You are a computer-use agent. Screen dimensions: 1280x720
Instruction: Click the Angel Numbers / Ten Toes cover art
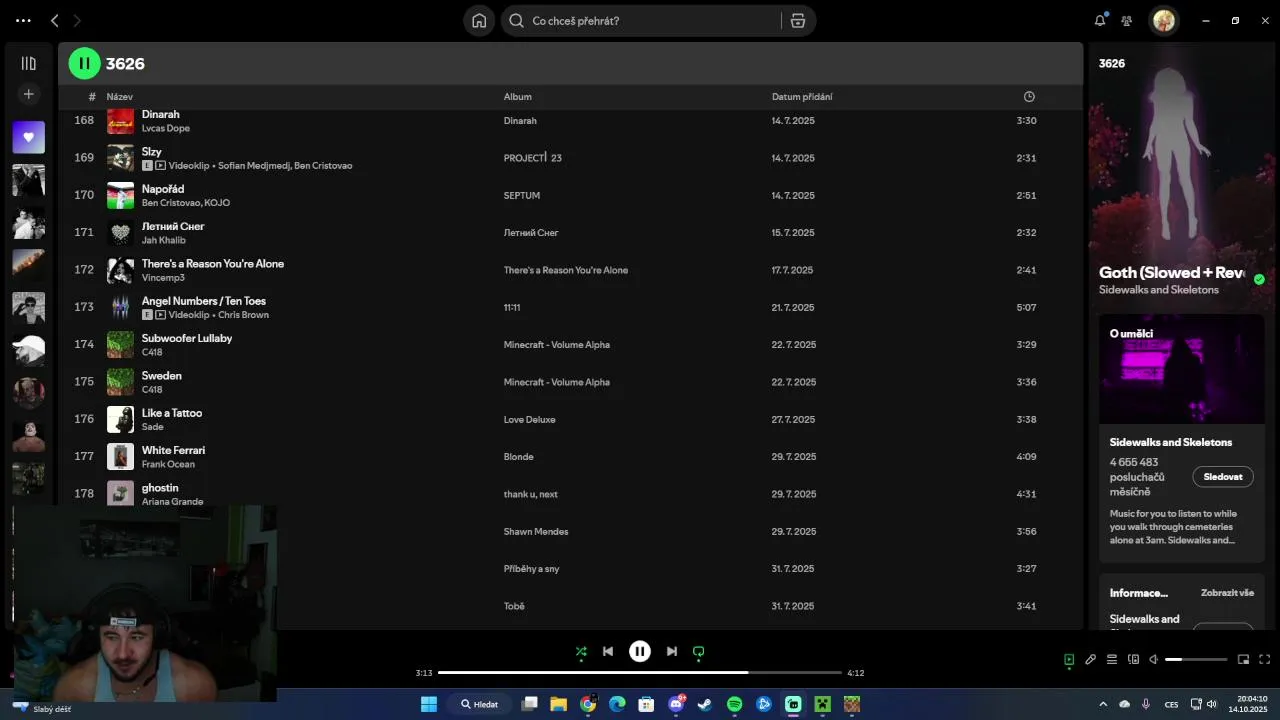coord(120,307)
